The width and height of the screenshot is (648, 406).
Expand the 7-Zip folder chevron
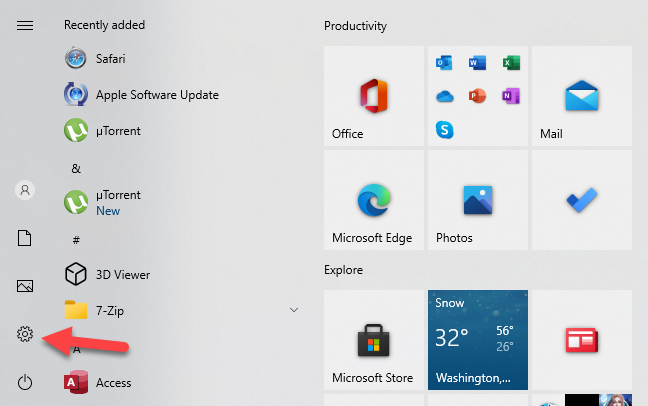(x=293, y=310)
